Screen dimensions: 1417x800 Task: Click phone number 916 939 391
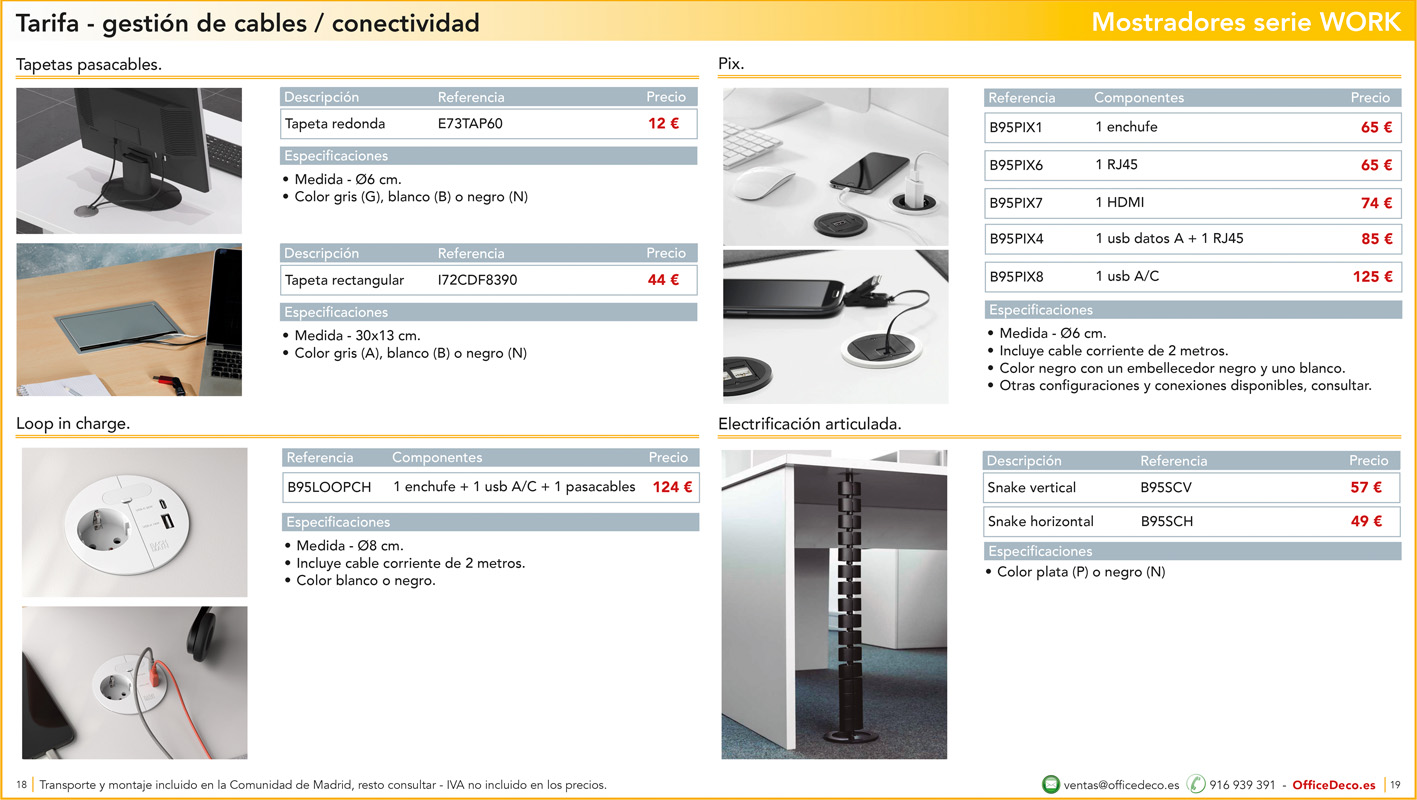(1242, 785)
